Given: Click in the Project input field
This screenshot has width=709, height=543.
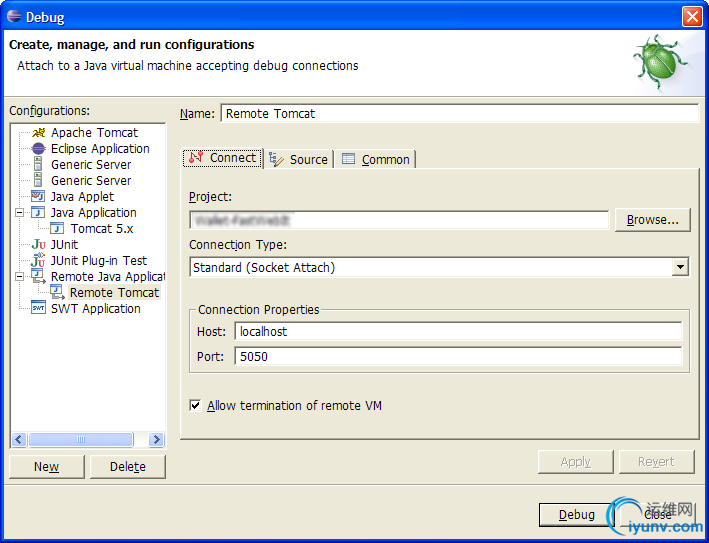Looking at the screenshot, I should click(399, 220).
